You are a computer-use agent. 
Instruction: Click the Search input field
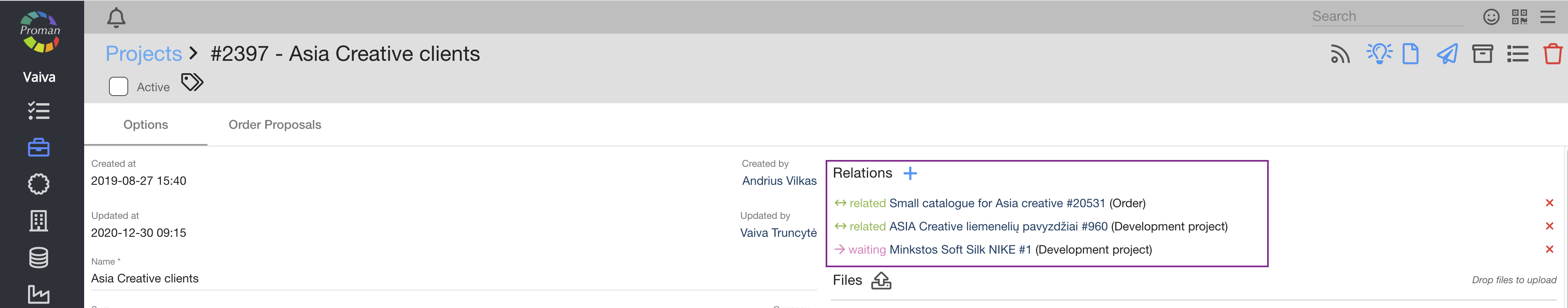[1387, 17]
